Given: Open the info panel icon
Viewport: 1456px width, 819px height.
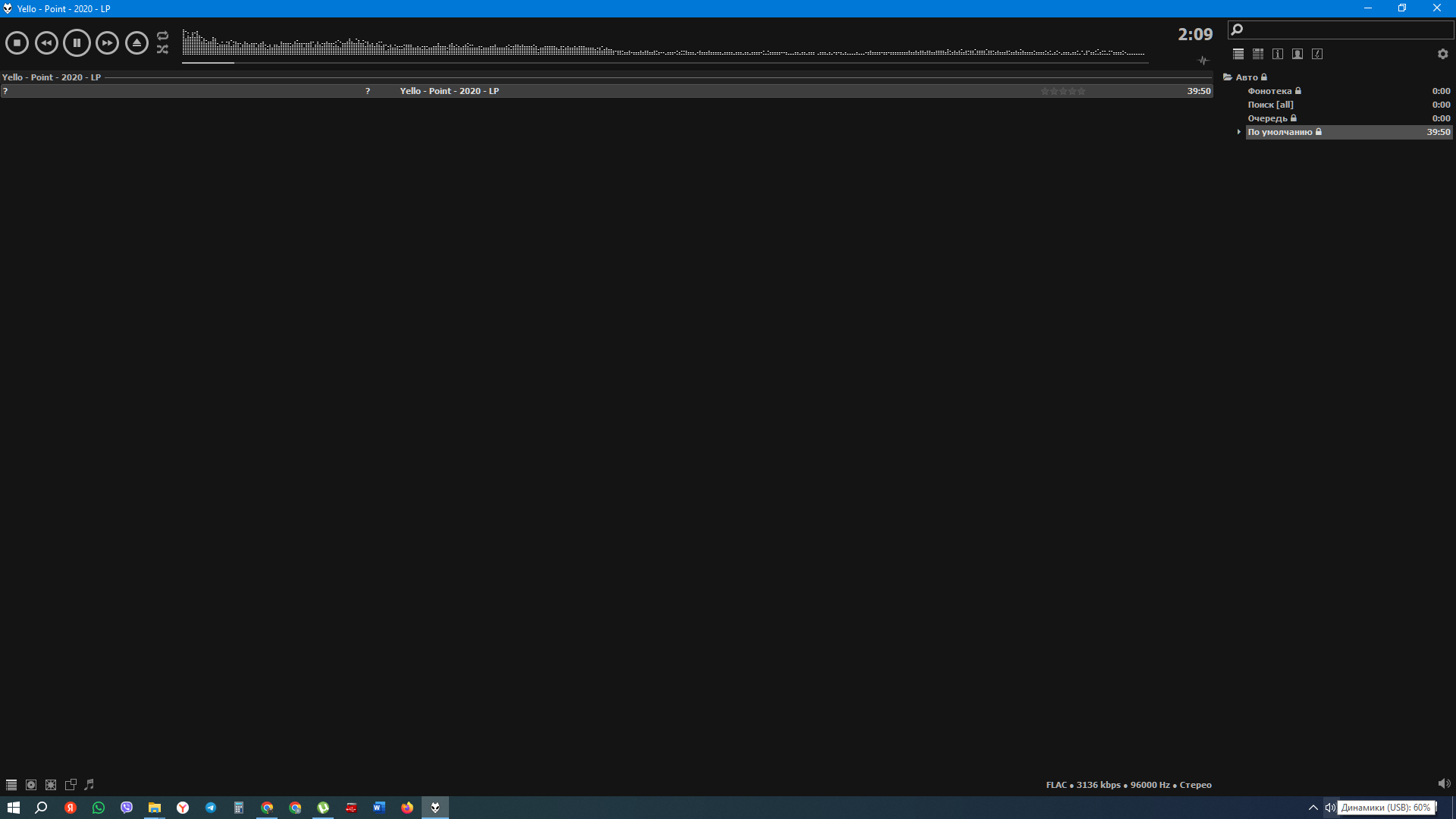Looking at the screenshot, I should click(1278, 54).
